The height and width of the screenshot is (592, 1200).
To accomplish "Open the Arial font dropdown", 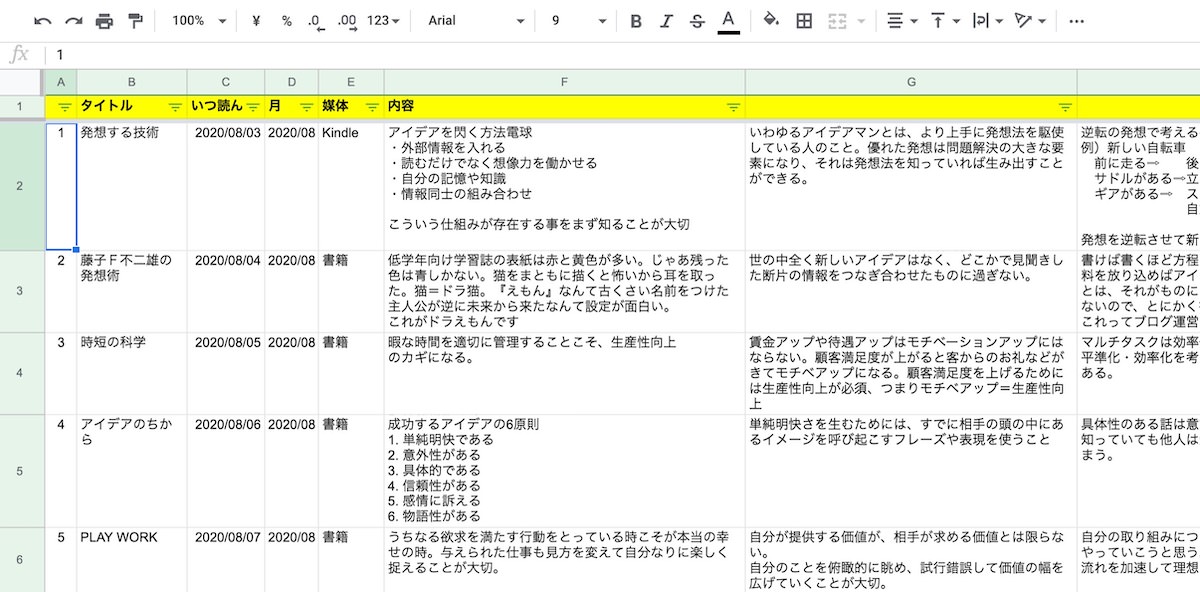I will coord(476,21).
